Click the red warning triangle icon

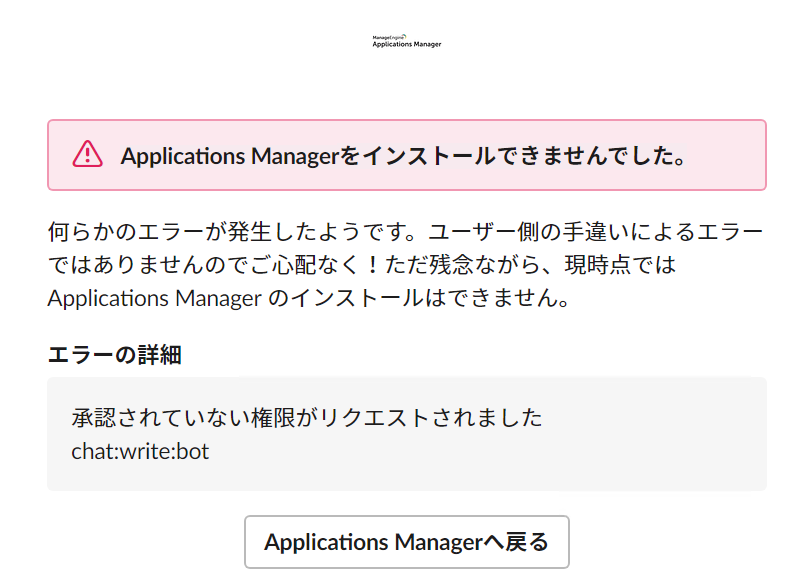click(x=88, y=154)
